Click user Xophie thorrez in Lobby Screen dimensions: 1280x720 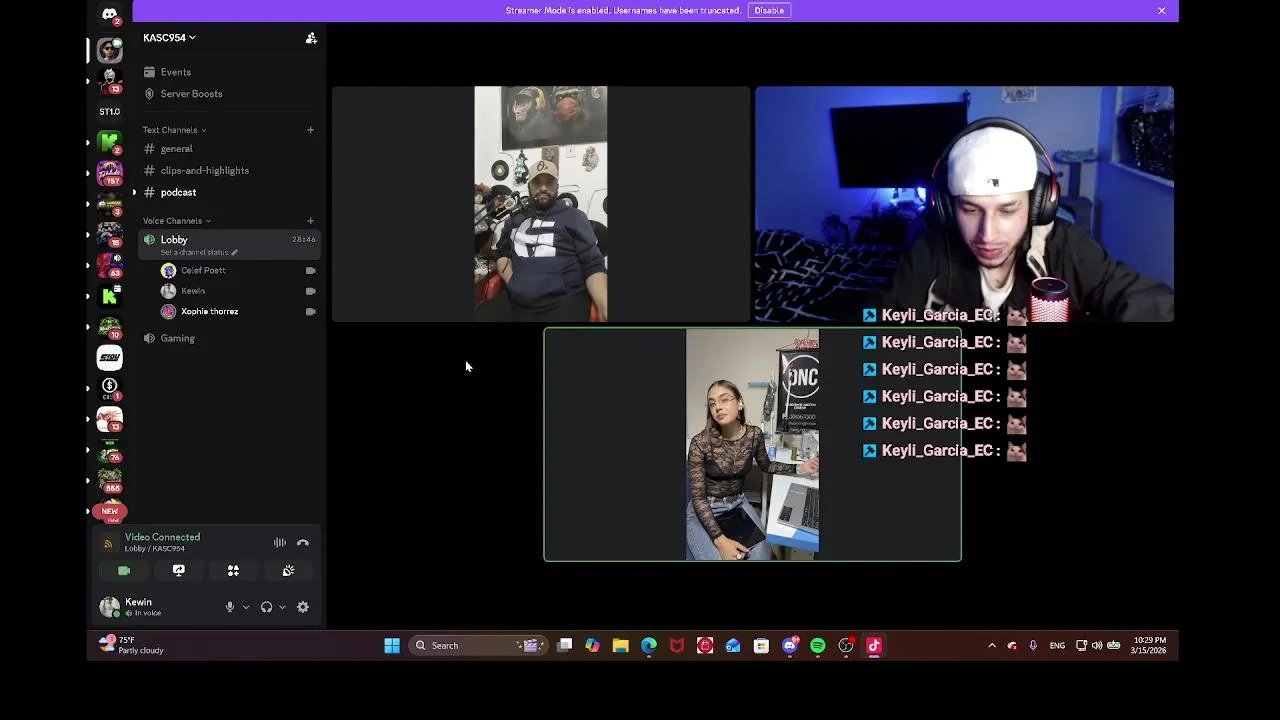tap(209, 312)
